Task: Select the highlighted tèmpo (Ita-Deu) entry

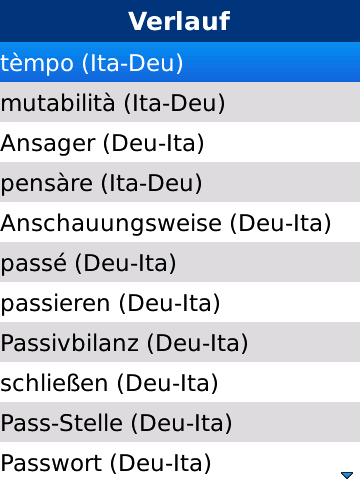Action: coord(180,62)
